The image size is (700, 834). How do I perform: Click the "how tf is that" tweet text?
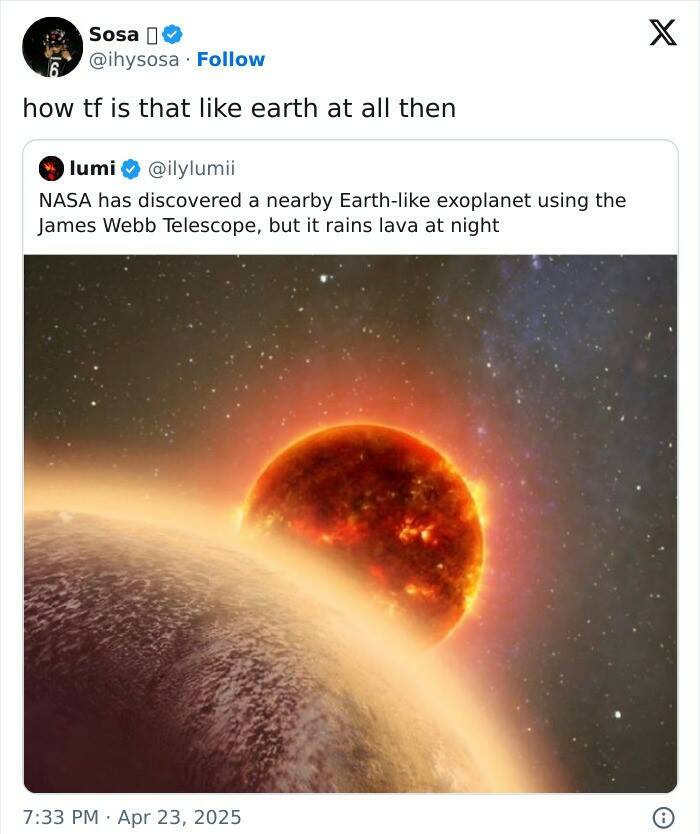pyautogui.click(x=238, y=107)
